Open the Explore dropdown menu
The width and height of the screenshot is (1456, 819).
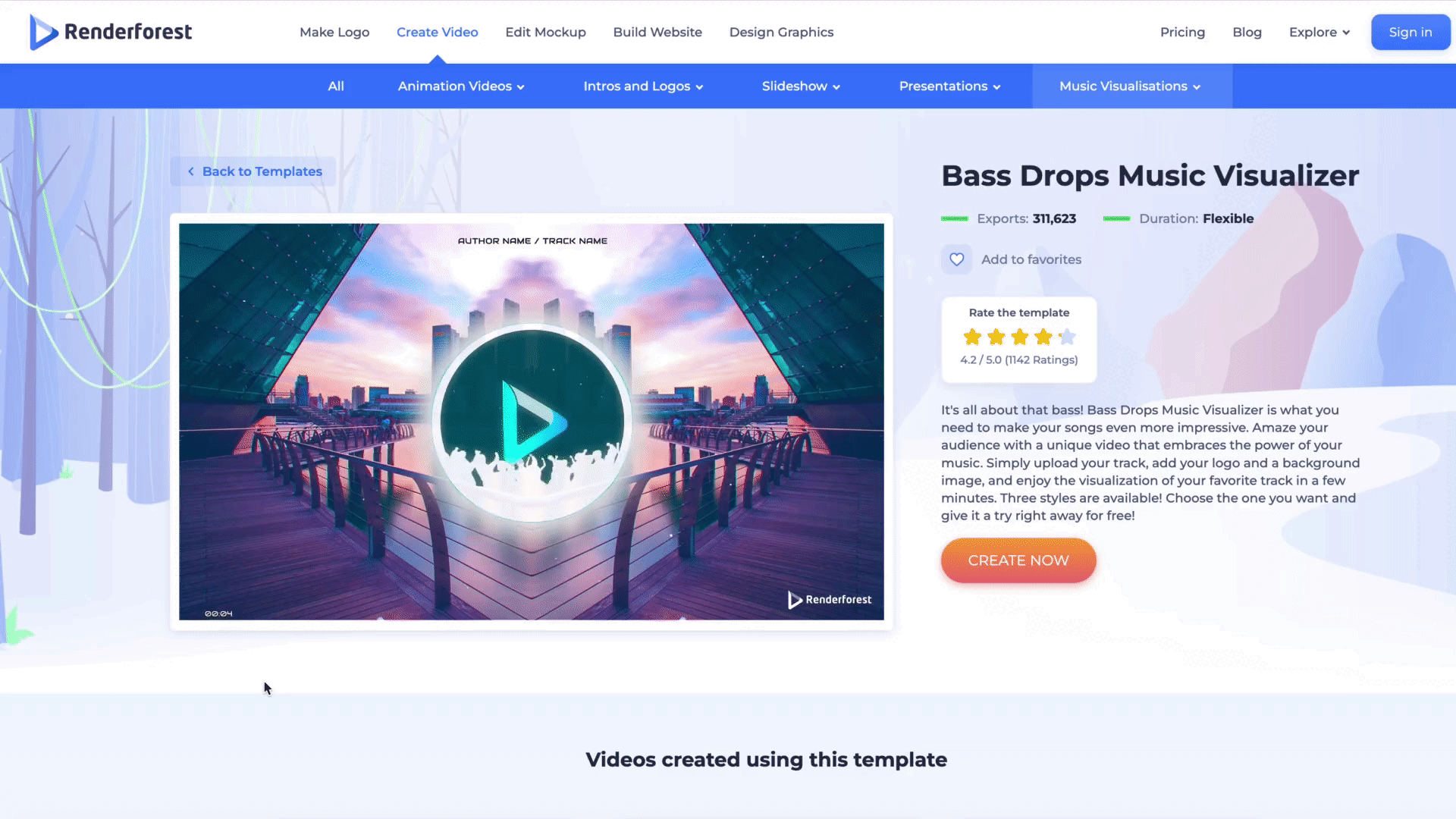coord(1319,32)
